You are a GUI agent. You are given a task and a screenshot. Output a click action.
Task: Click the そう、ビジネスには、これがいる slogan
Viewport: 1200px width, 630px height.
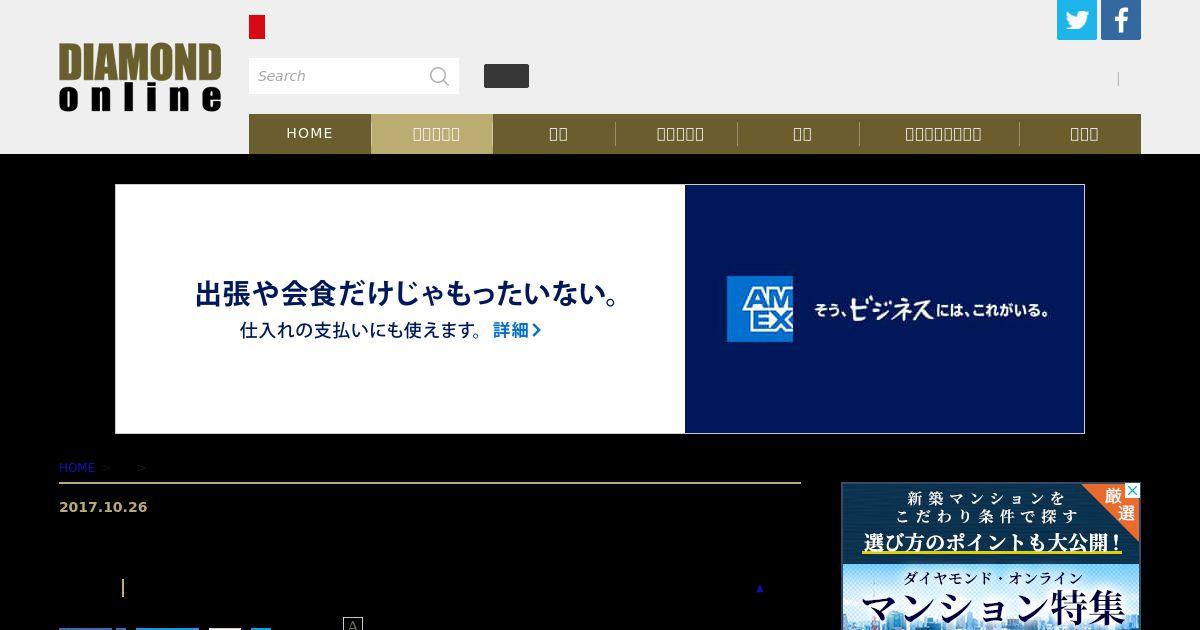931,310
